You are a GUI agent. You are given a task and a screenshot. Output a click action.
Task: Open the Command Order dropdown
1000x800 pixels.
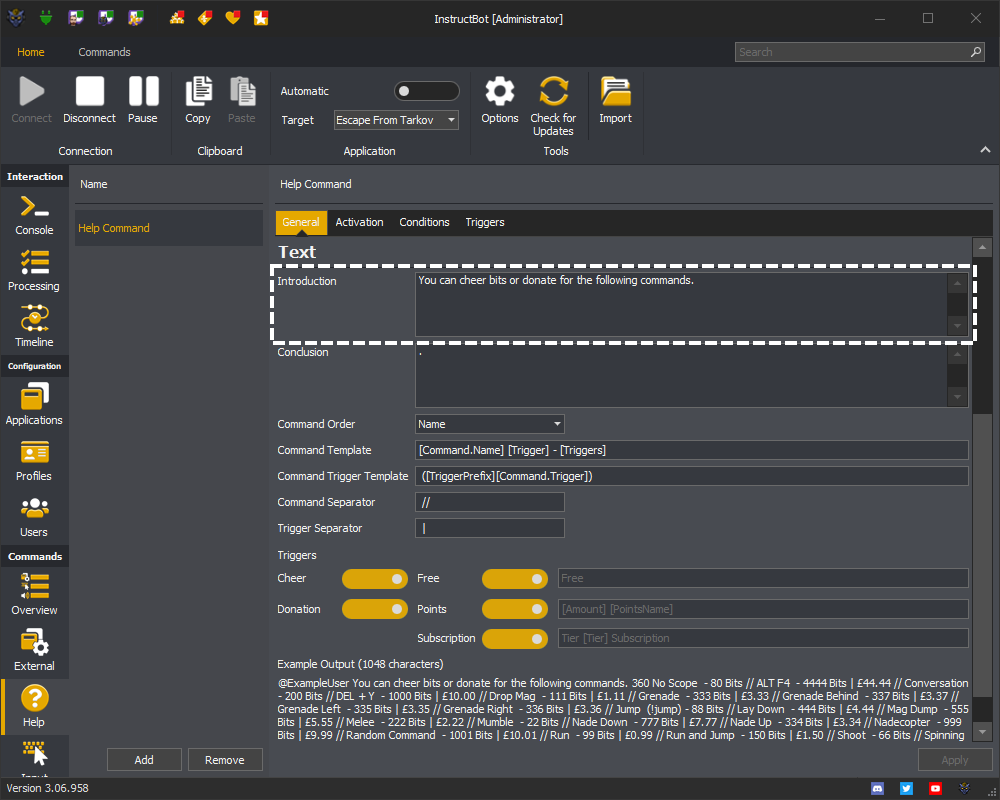click(490, 424)
